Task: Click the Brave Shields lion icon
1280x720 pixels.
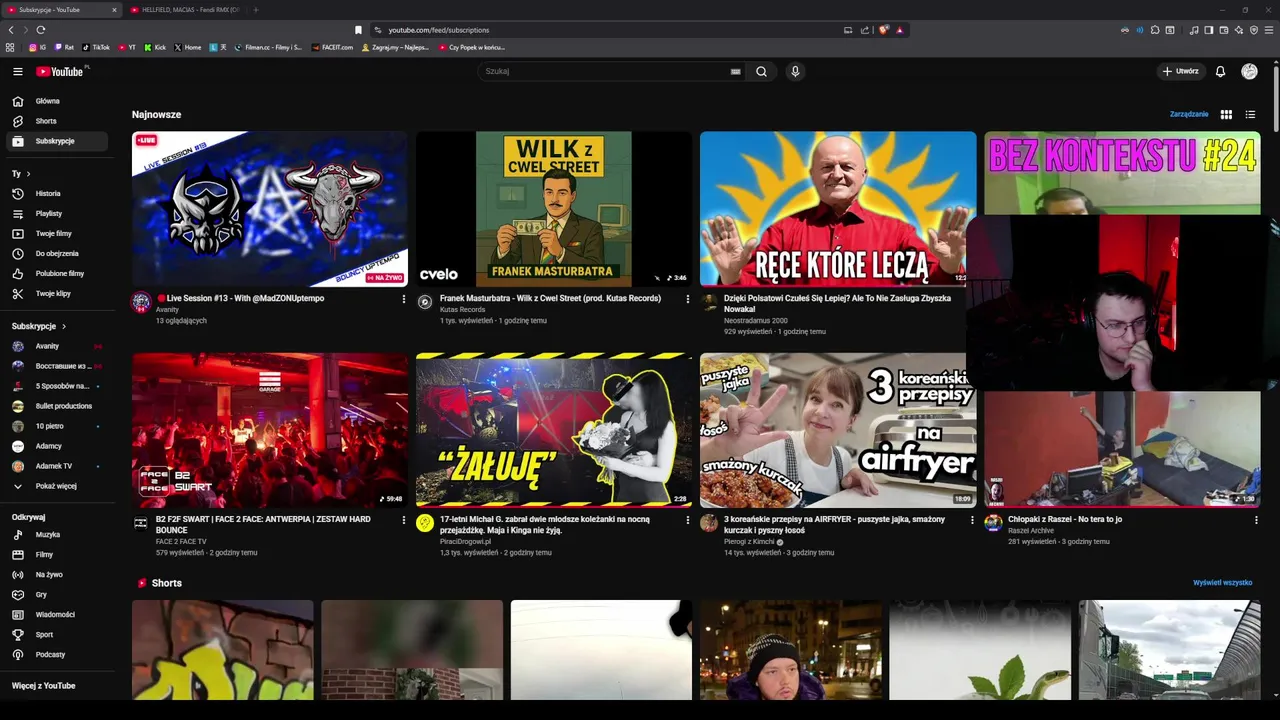Action: coord(884,30)
